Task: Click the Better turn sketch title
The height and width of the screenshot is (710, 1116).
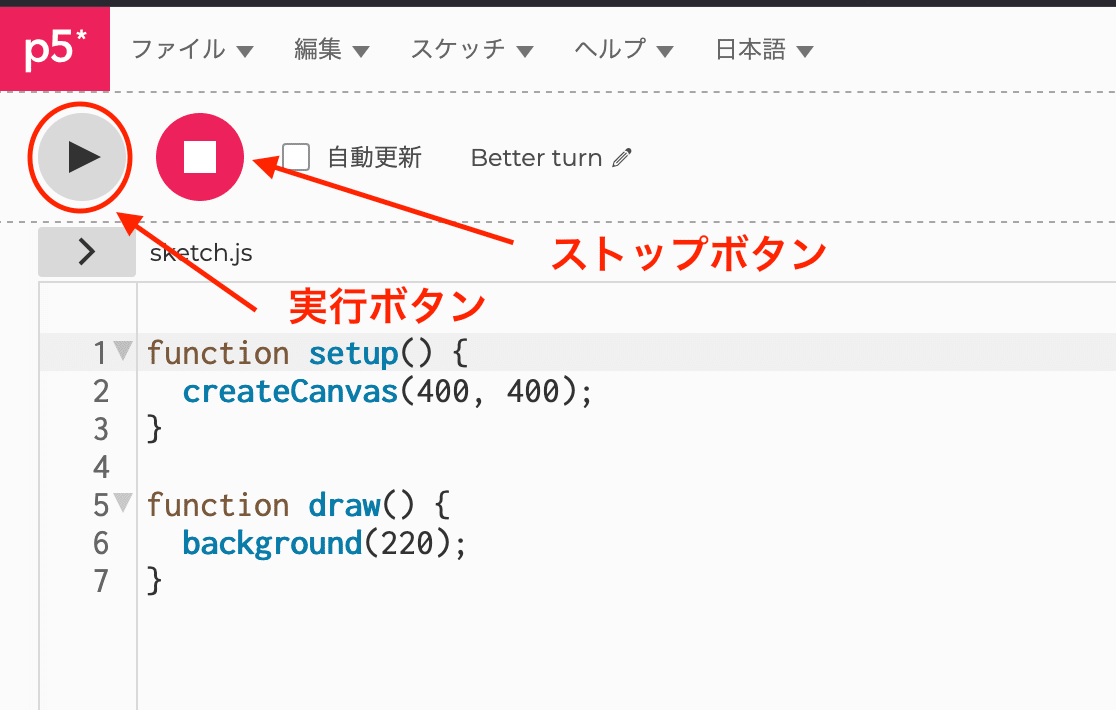Action: [x=537, y=158]
